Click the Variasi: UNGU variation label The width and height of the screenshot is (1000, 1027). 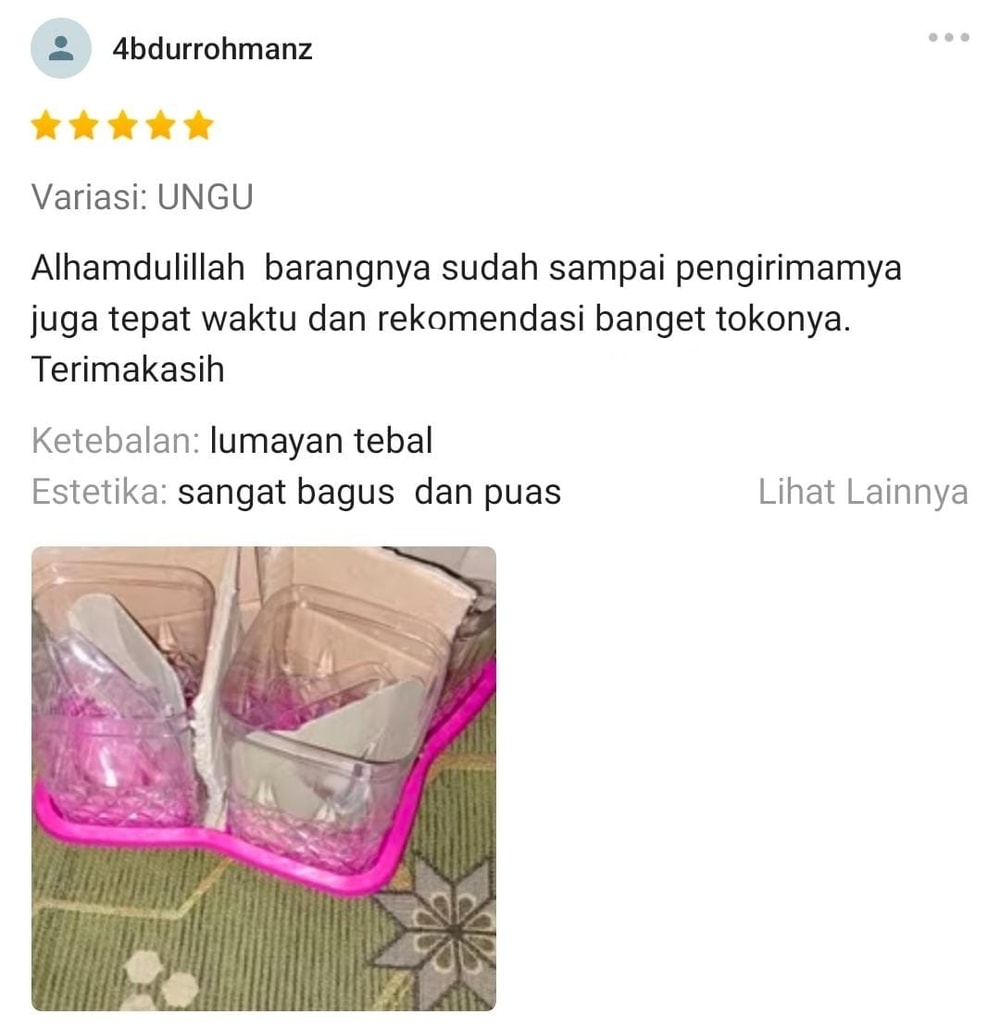(142, 197)
